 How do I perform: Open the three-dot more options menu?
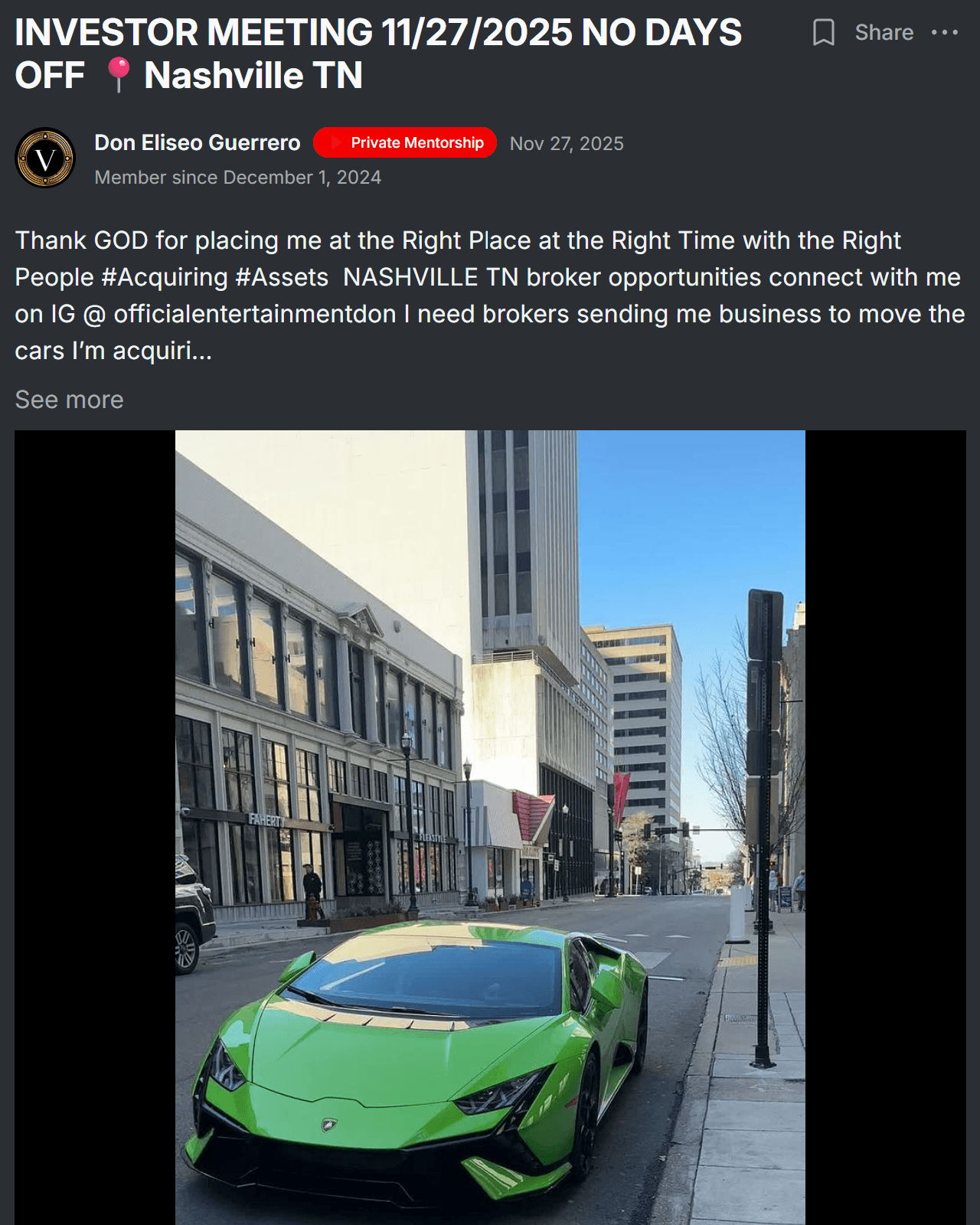coord(945,32)
